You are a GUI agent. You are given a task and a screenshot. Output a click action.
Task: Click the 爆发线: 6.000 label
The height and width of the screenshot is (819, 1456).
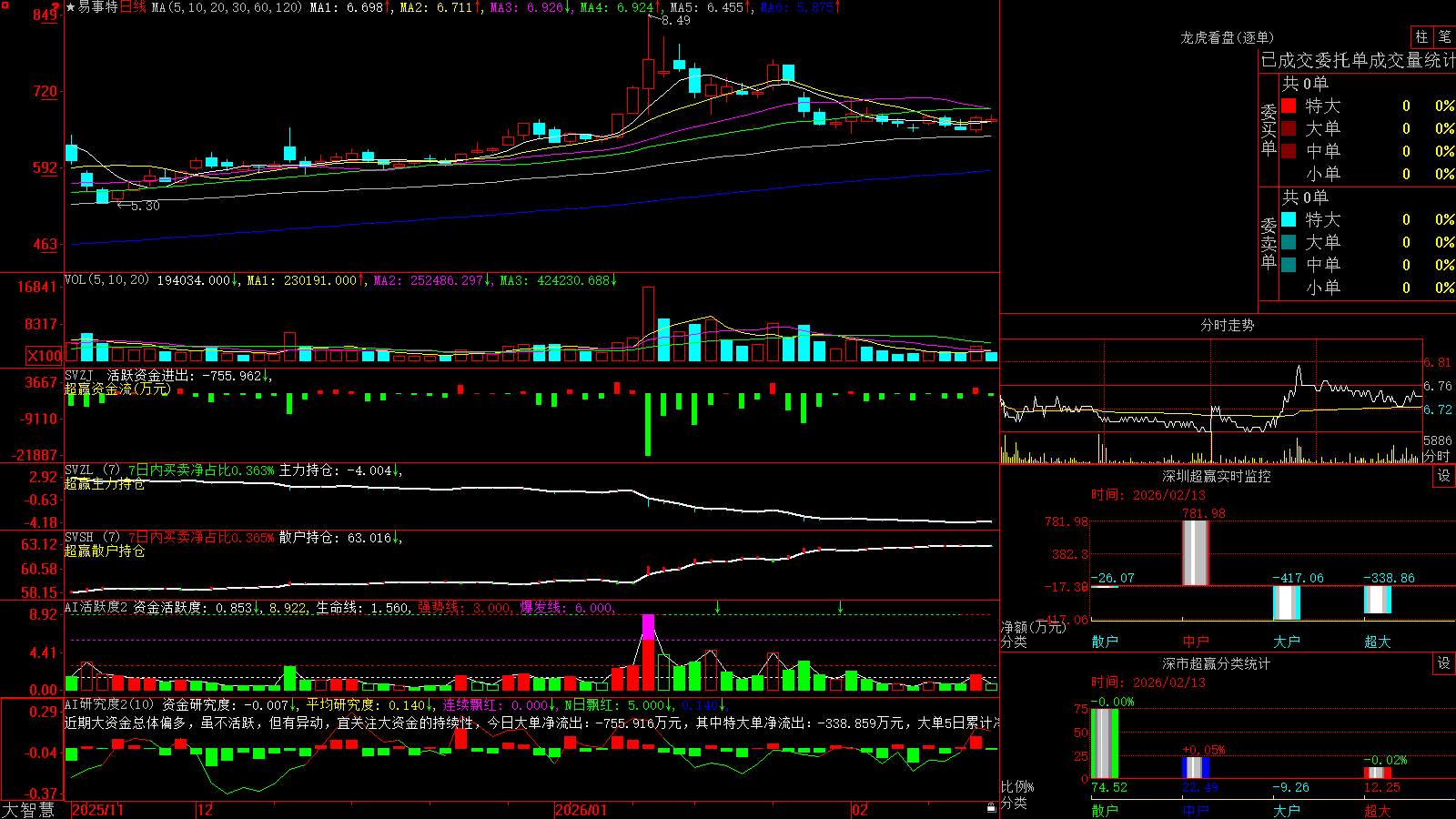click(x=567, y=607)
